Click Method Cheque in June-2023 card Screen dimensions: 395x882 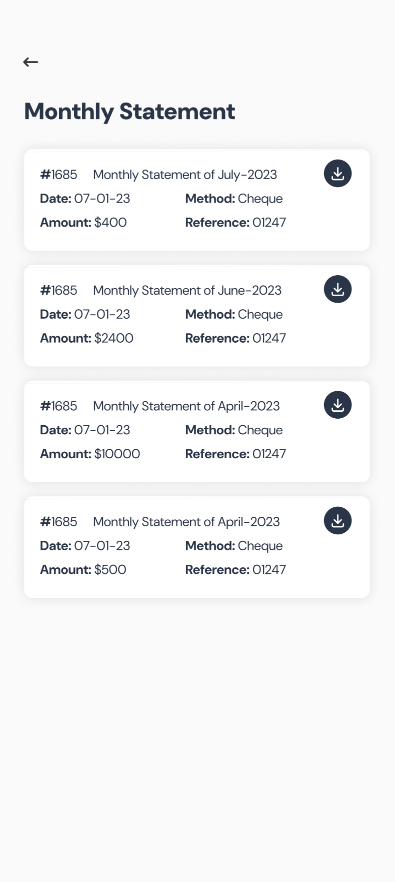coord(234,314)
